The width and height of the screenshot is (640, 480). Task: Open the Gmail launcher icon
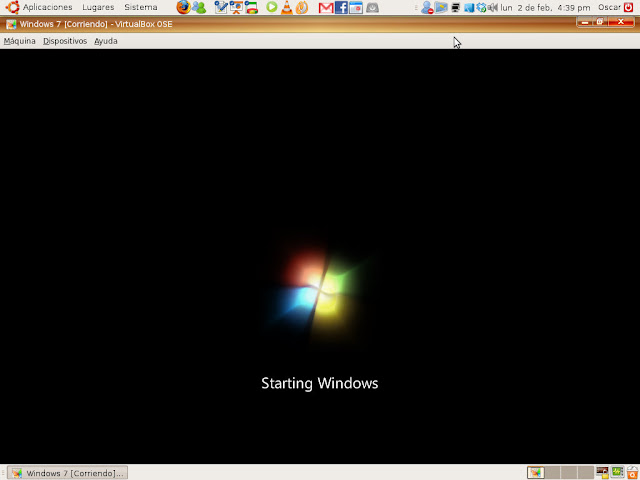coord(326,8)
